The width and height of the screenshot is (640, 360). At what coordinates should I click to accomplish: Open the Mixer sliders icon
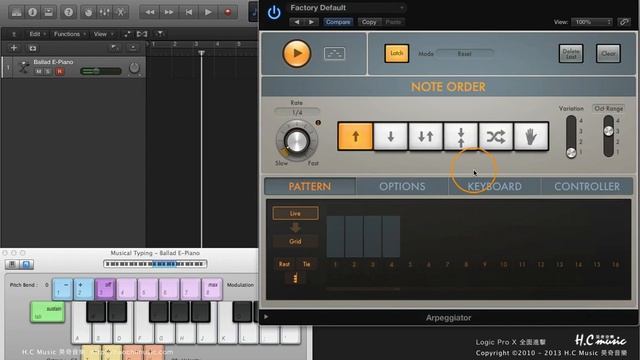click(x=104, y=12)
